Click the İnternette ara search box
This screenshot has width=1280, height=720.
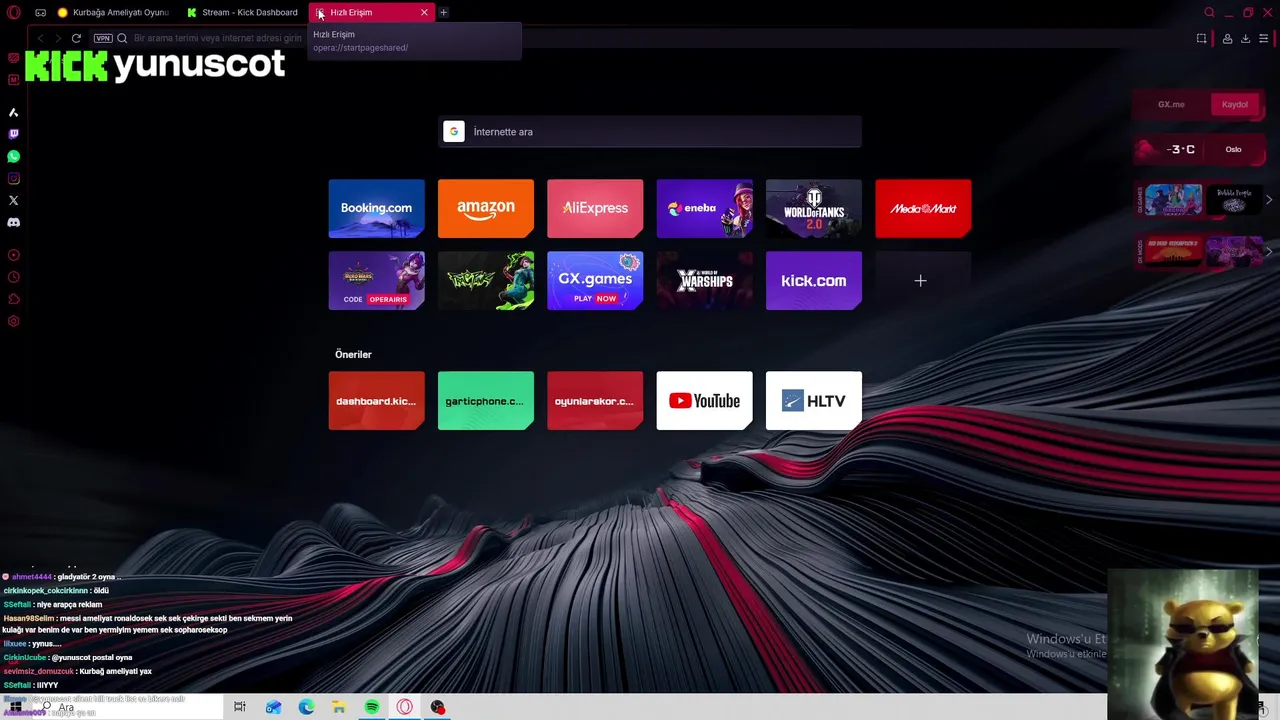(x=650, y=131)
